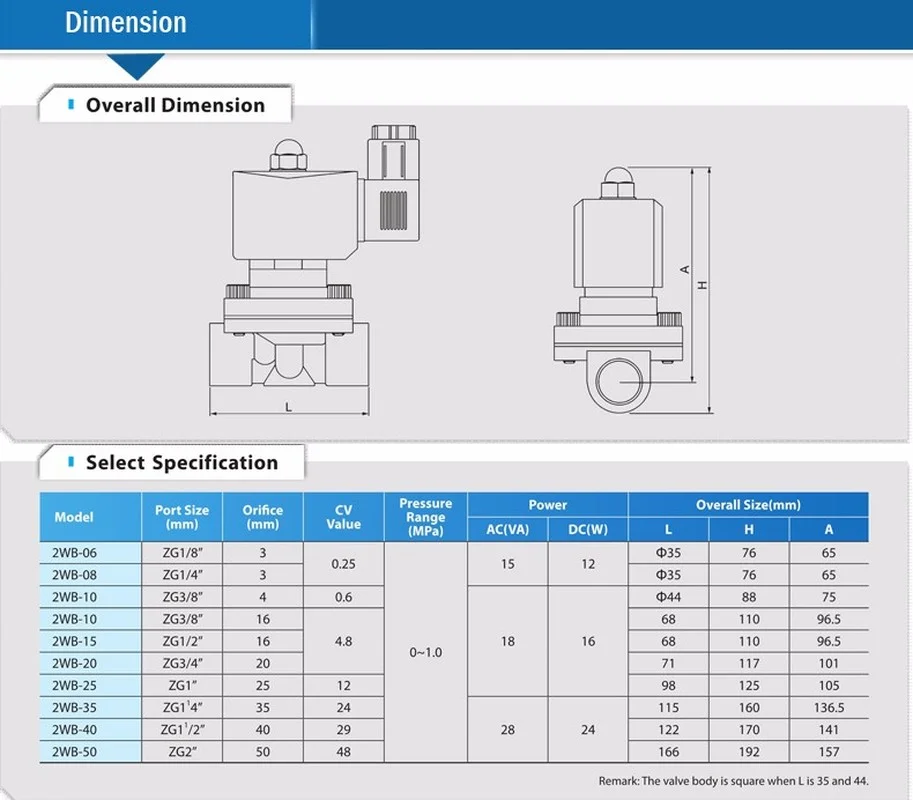Click CV value cell "0.6"
913x800 pixels.
344,597
